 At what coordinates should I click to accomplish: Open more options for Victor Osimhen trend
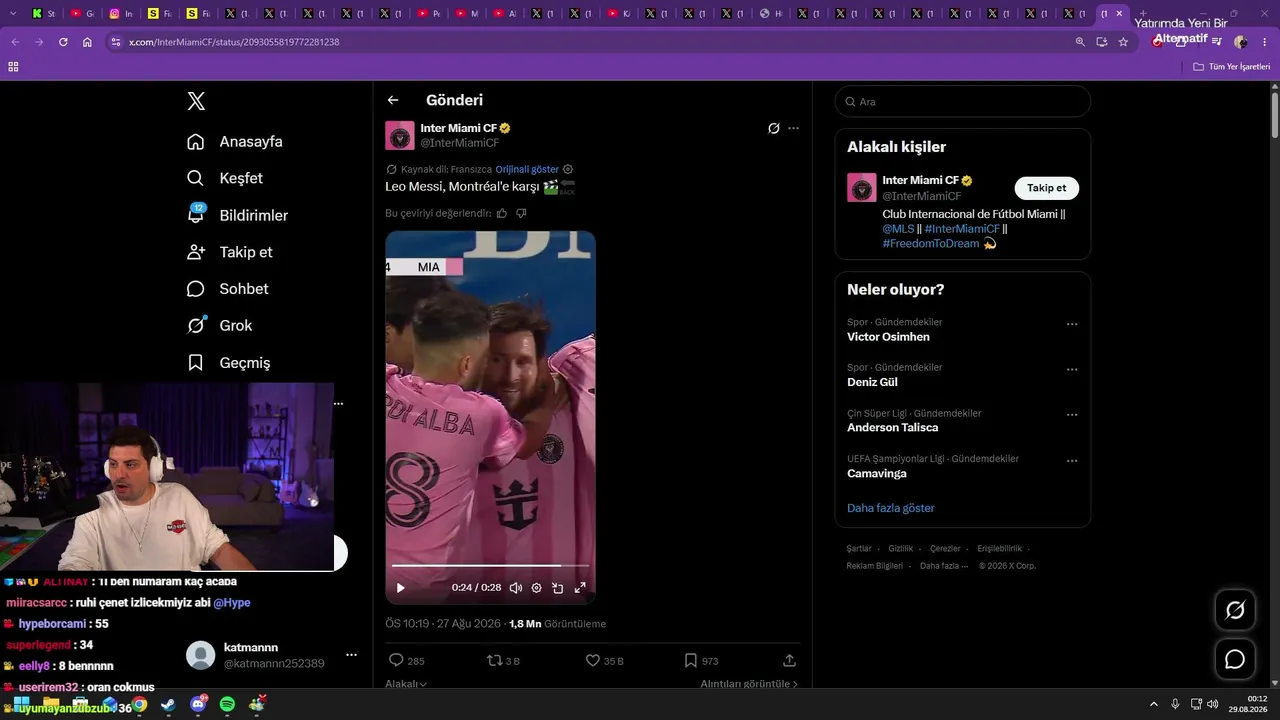pos(1072,324)
